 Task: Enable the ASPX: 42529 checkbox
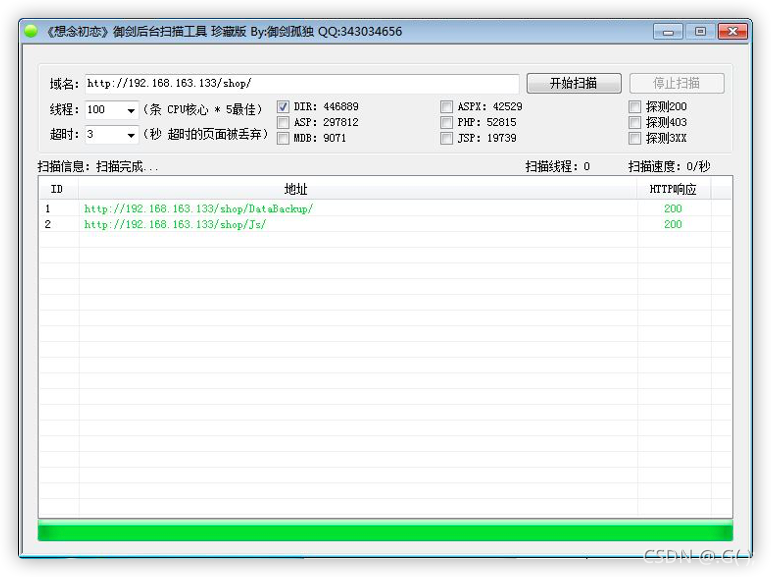[x=446, y=106]
